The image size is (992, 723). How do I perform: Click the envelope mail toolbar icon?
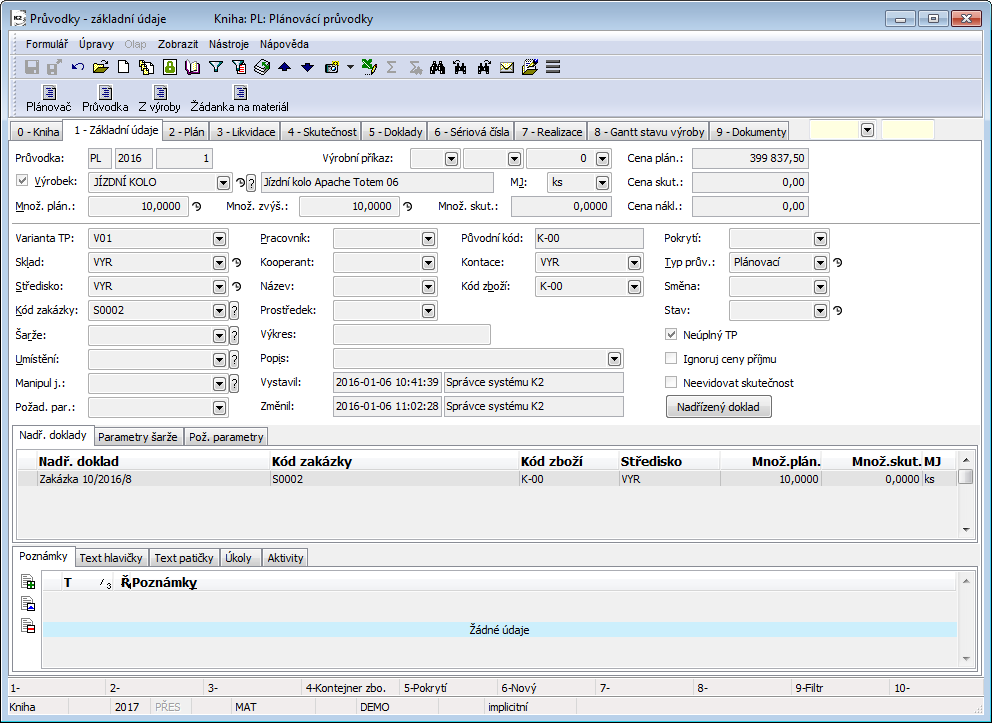click(x=507, y=68)
